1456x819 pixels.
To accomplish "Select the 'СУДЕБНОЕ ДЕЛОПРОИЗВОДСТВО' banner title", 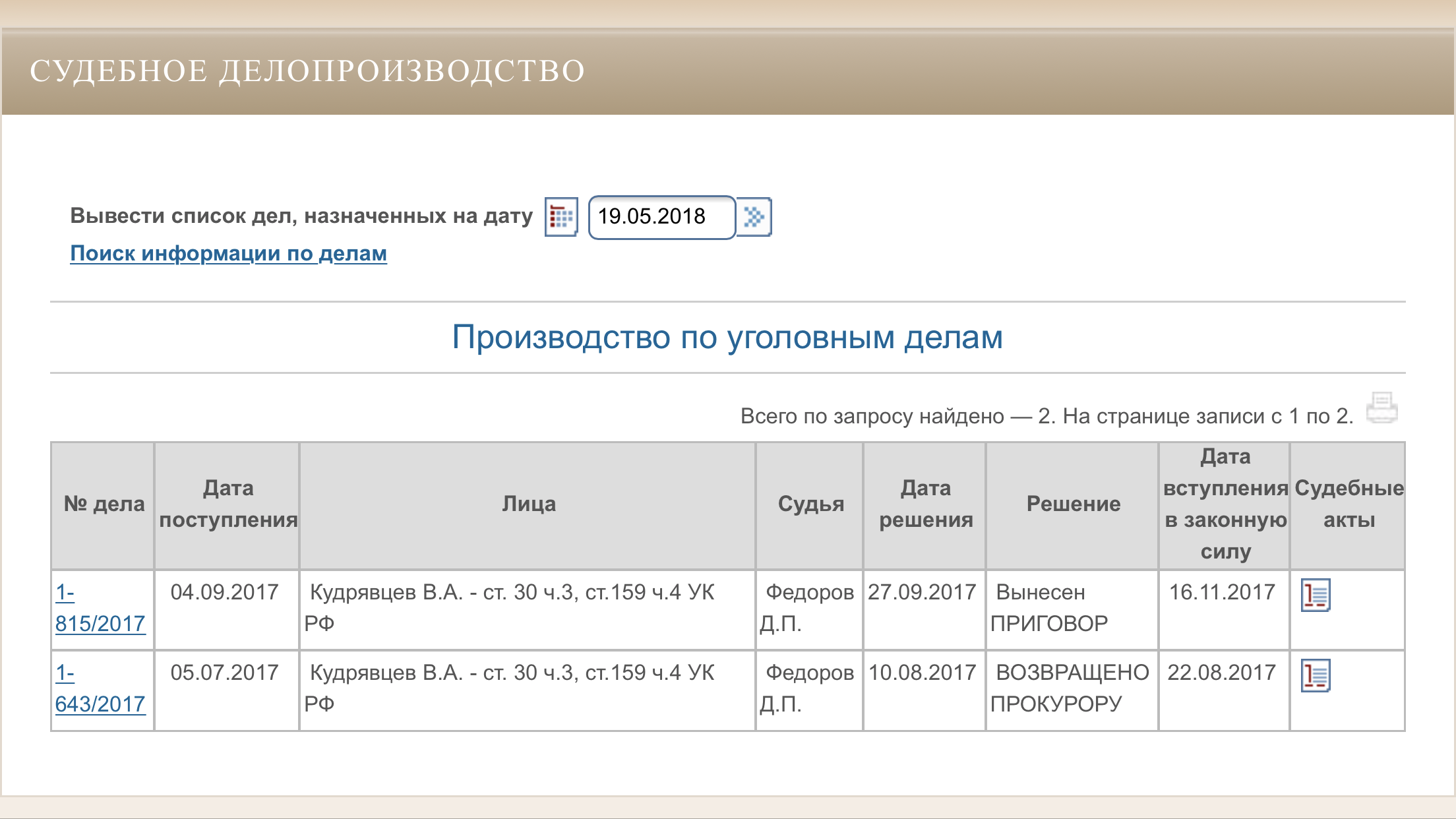I will (307, 71).
